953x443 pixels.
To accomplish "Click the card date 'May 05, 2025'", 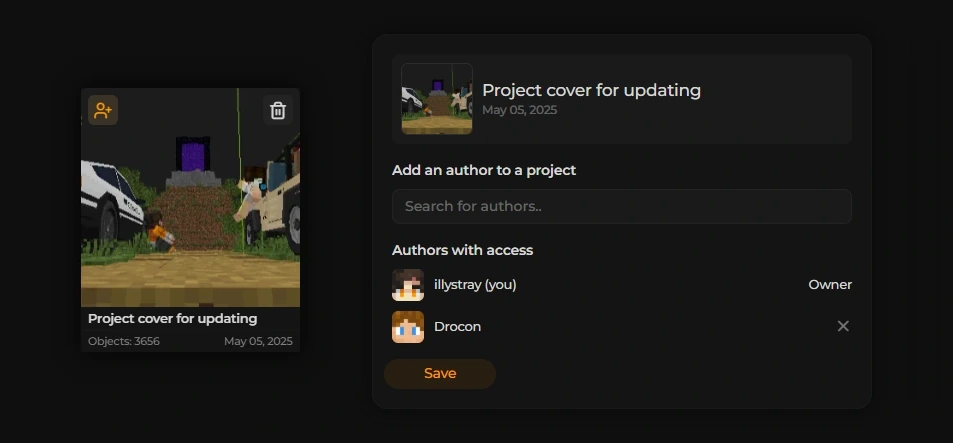I will tap(258, 341).
